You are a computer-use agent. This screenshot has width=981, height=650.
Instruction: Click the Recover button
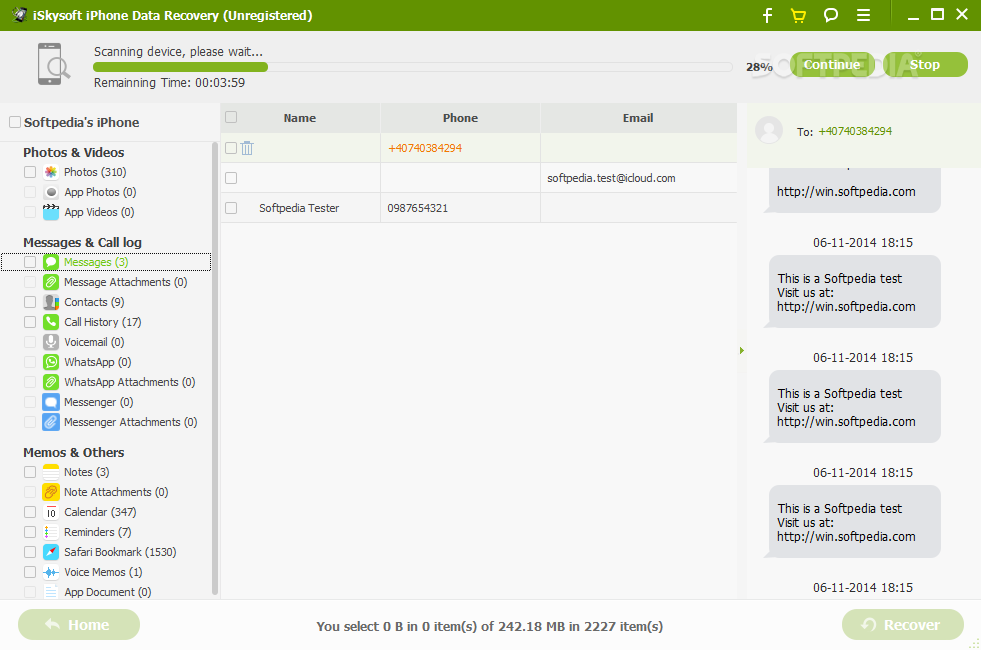click(x=903, y=624)
